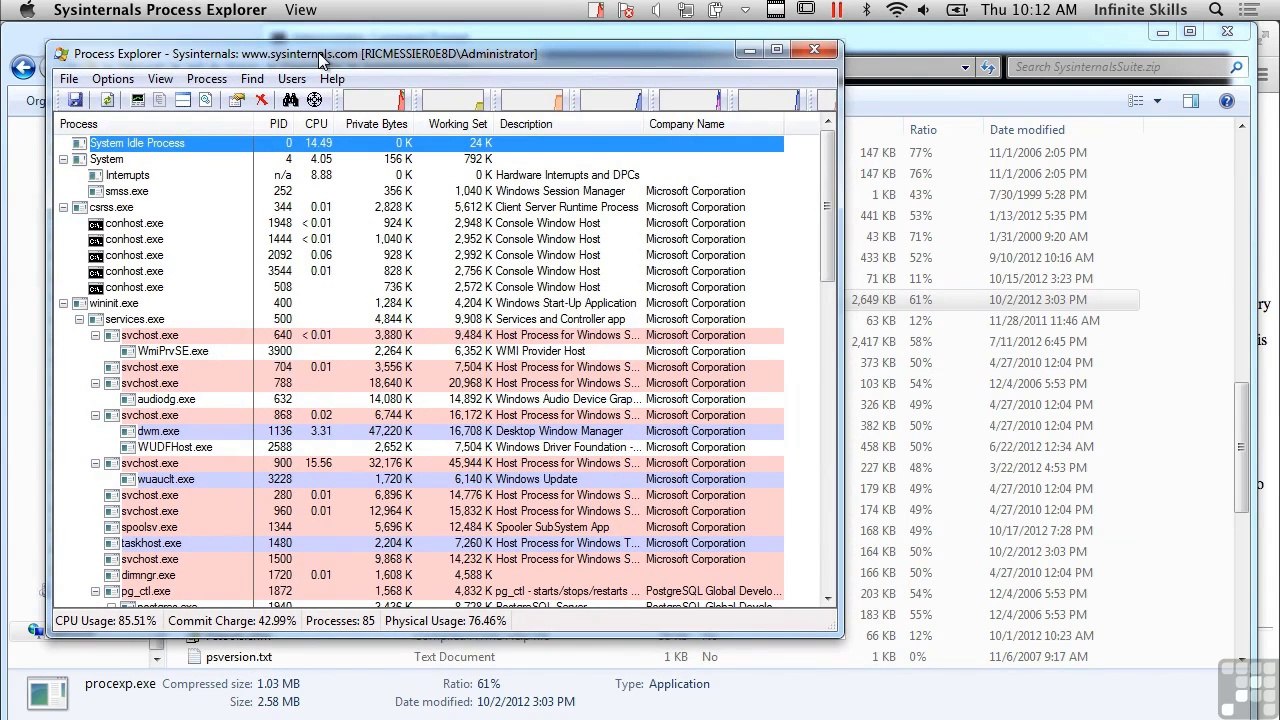Collapse svchost.exe PID 788 tree node
This screenshot has height=720, width=1280.
coord(95,383)
